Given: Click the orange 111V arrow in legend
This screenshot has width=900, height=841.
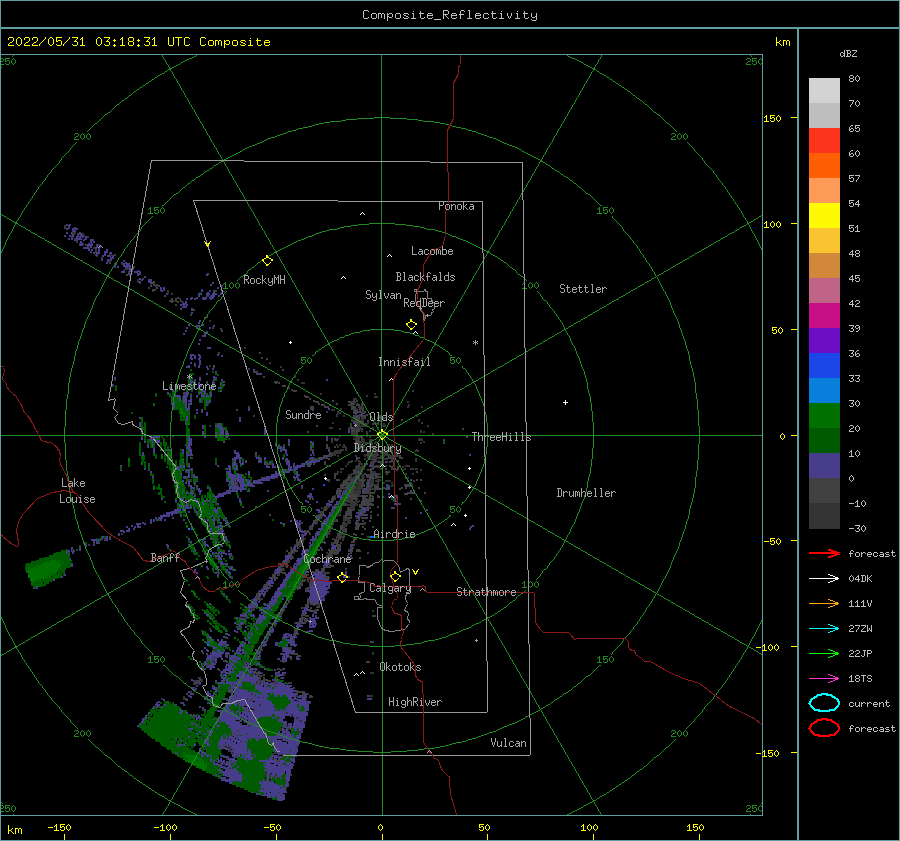Looking at the screenshot, I should pos(824,603).
